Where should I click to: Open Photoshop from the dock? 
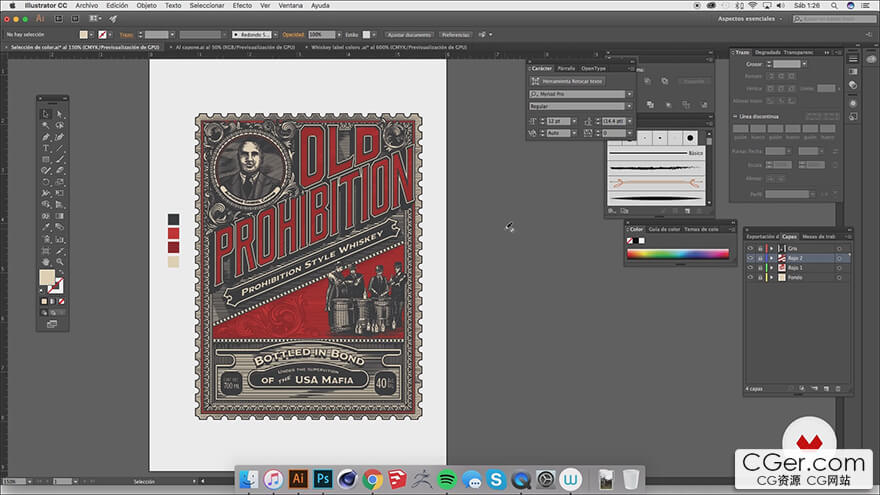[x=322, y=479]
